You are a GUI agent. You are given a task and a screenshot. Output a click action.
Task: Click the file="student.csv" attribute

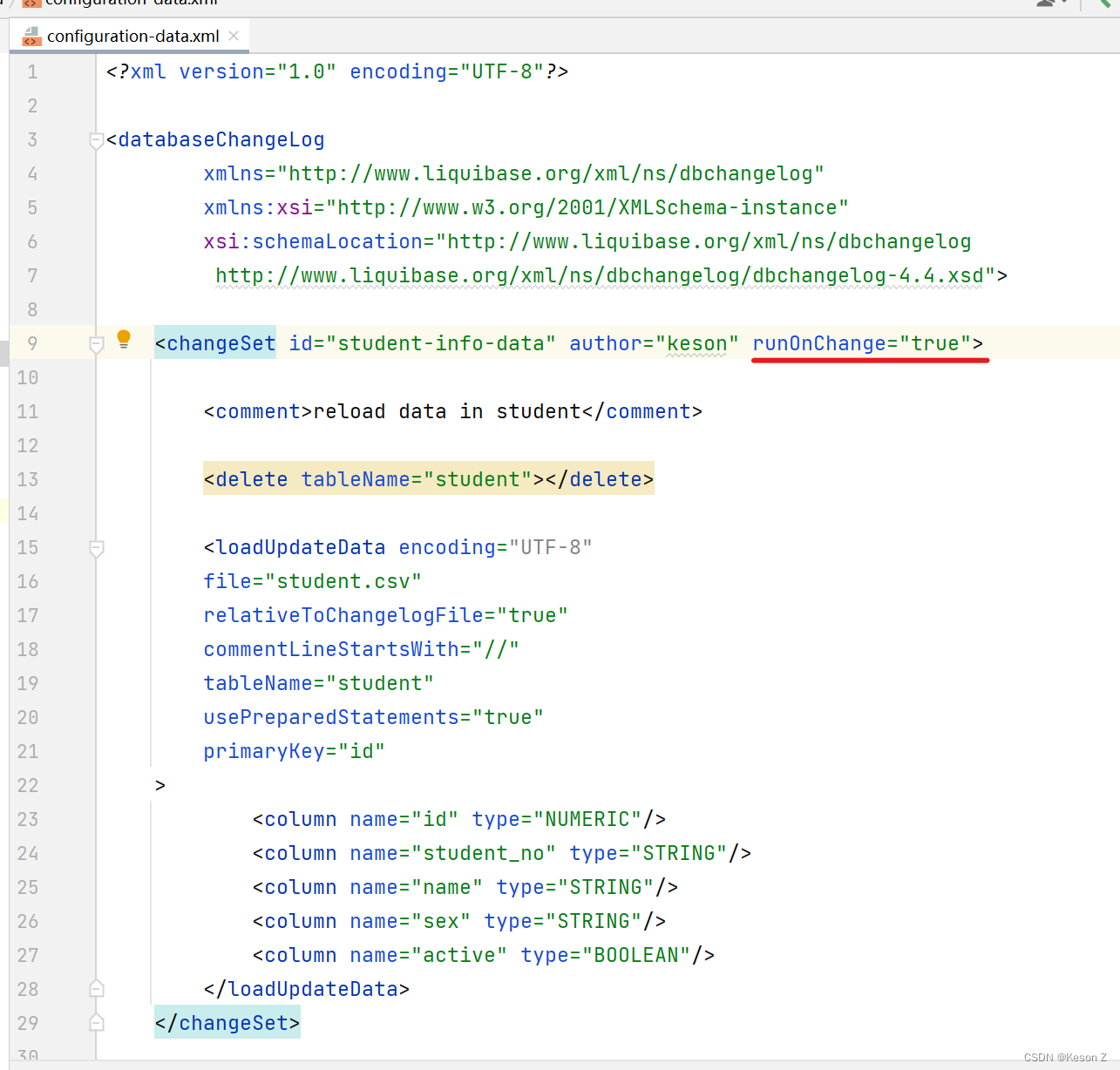(313, 581)
